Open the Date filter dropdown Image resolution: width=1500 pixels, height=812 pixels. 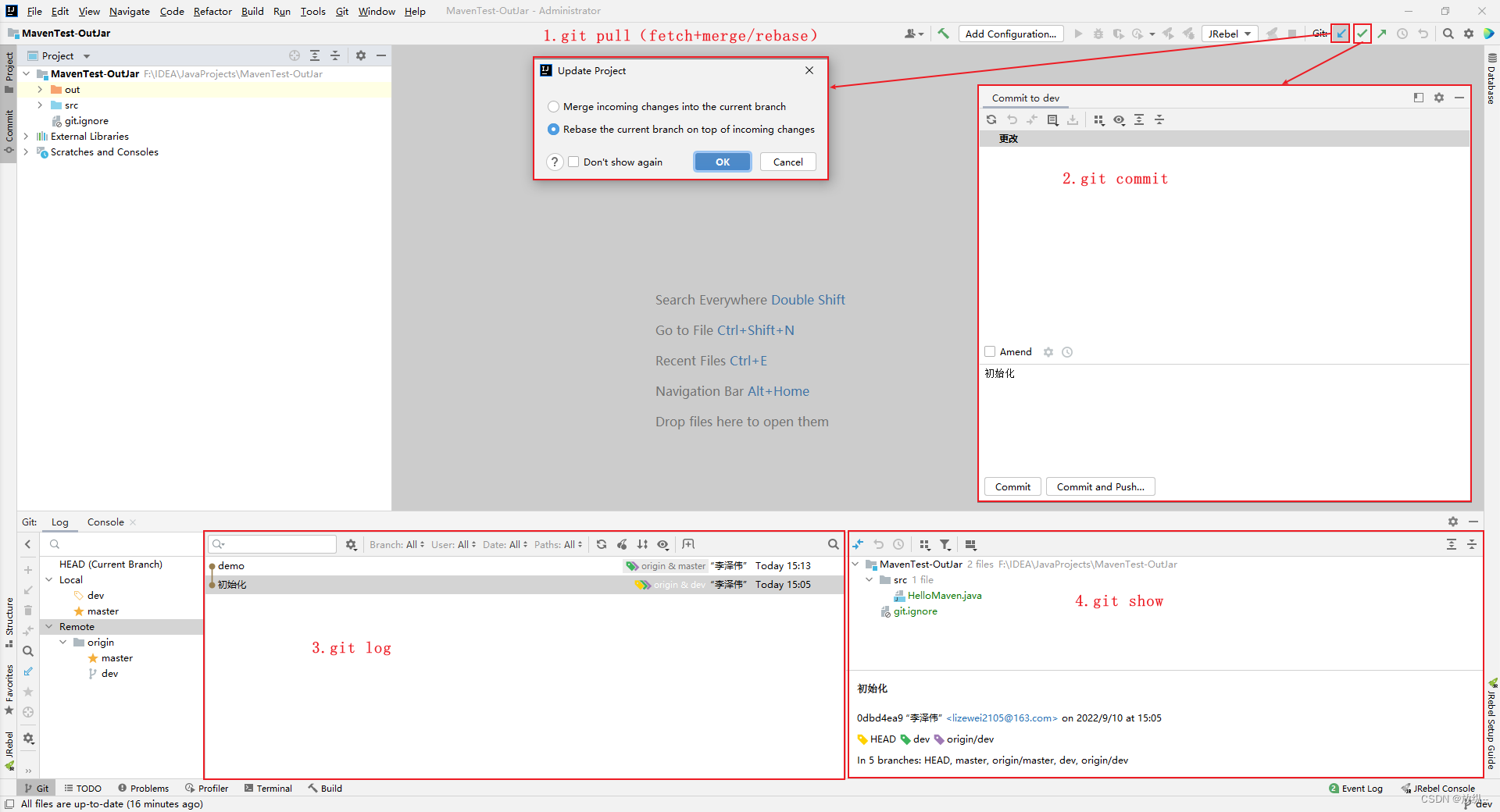[505, 544]
